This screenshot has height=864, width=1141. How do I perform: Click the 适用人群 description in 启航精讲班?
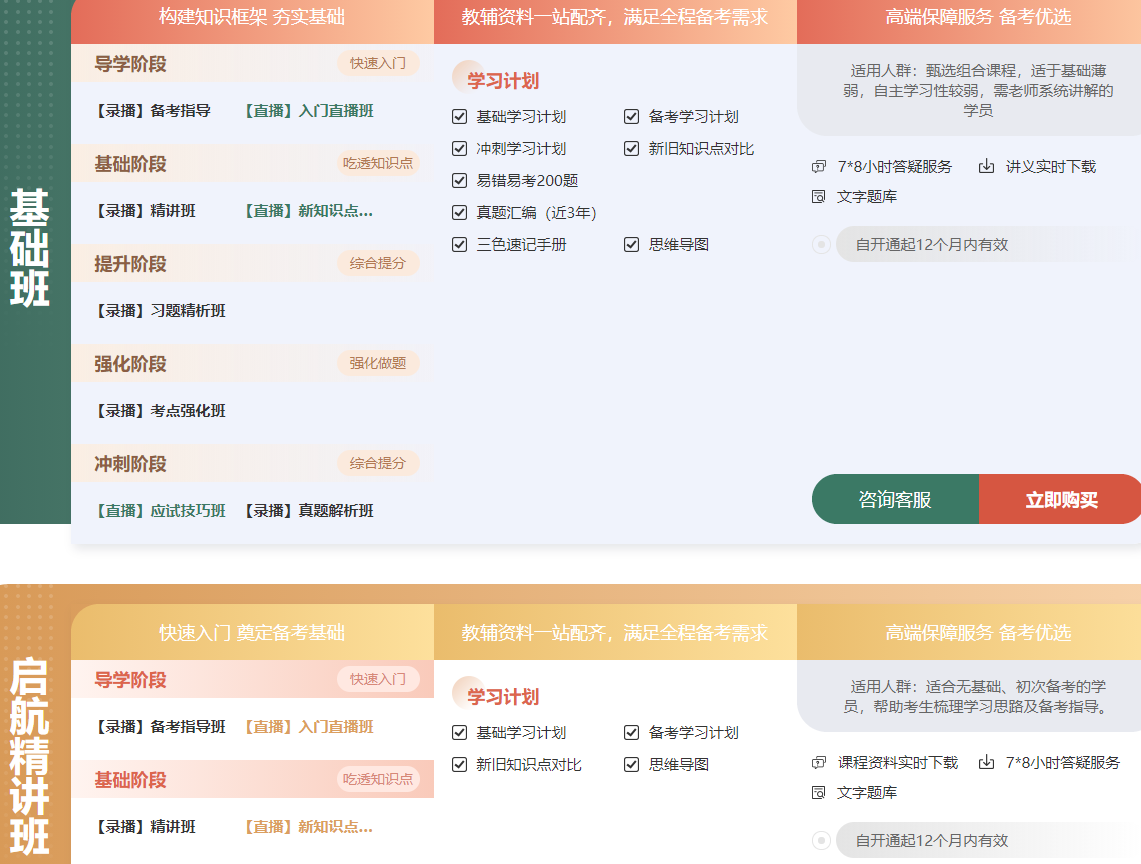[978, 697]
